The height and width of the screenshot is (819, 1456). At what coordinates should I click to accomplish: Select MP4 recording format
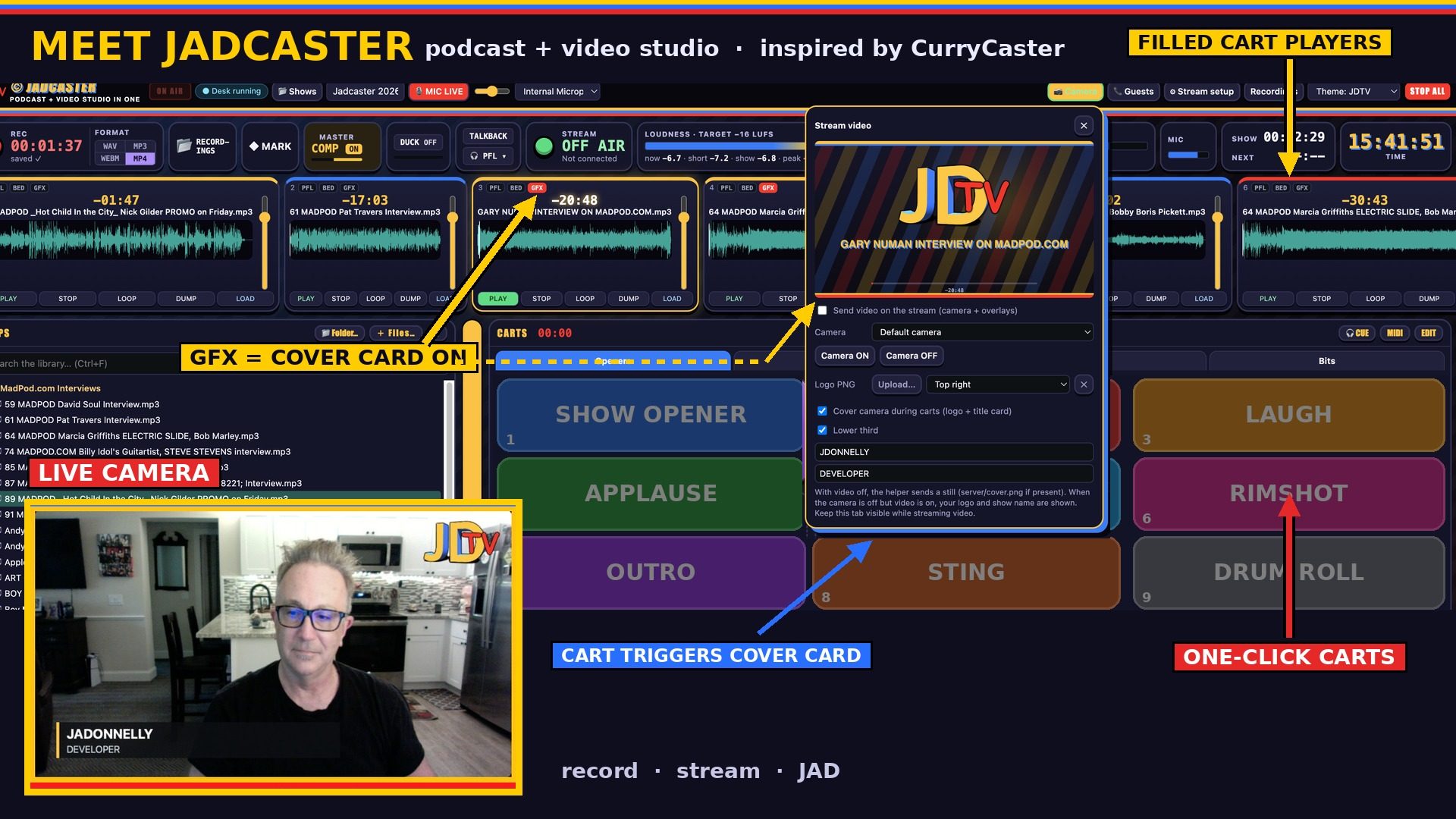[x=140, y=158]
